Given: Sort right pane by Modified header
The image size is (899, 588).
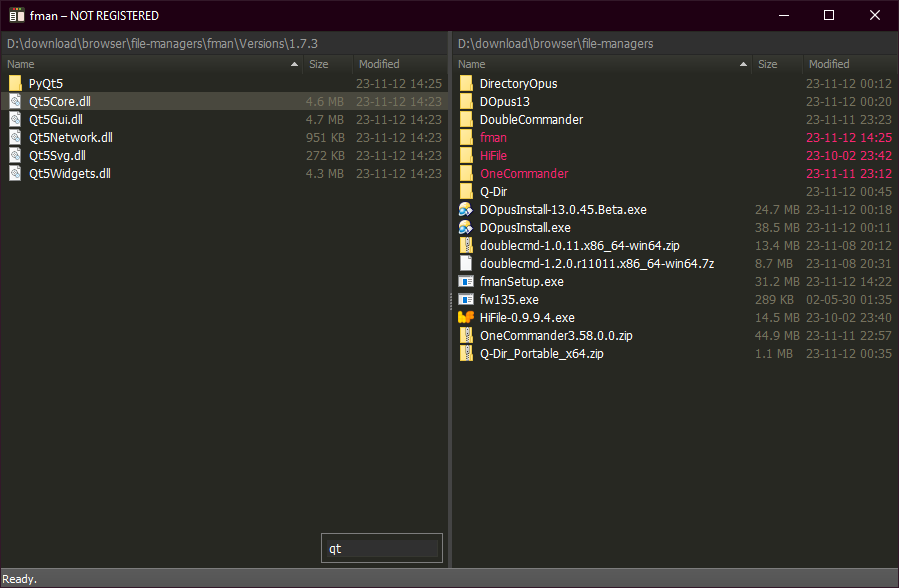Looking at the screenshot, I should point(848,64).
